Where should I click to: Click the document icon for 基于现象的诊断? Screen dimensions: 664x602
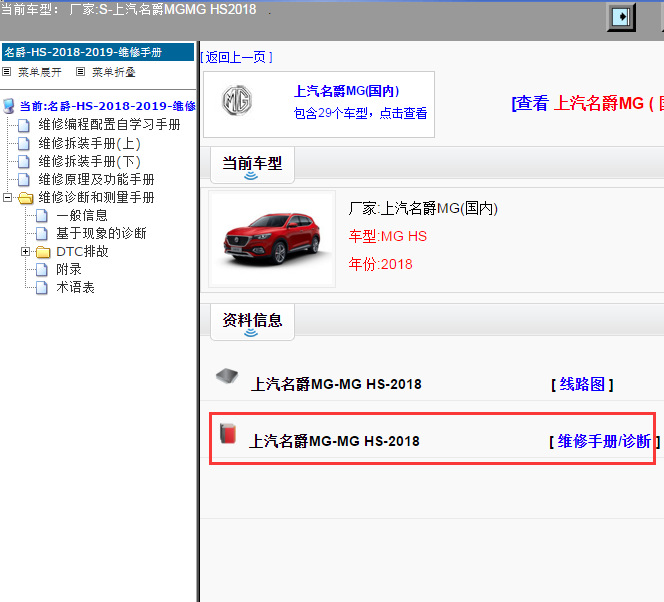click(42, 233)
